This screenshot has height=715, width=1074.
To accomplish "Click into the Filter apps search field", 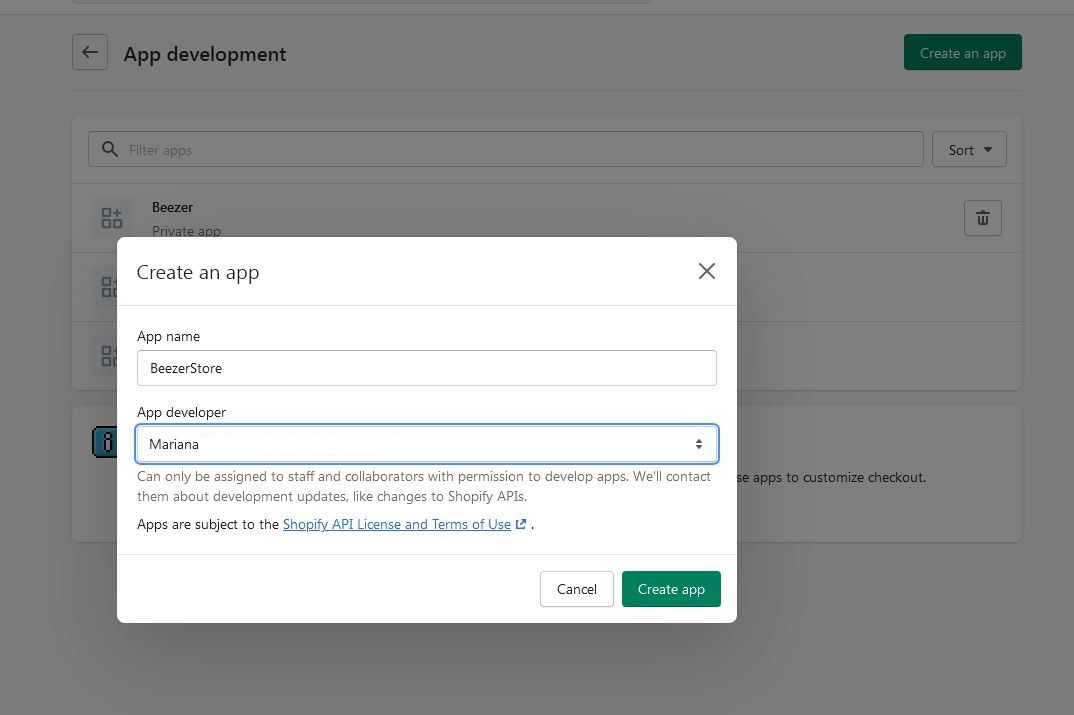I will [x=520, y=150].
